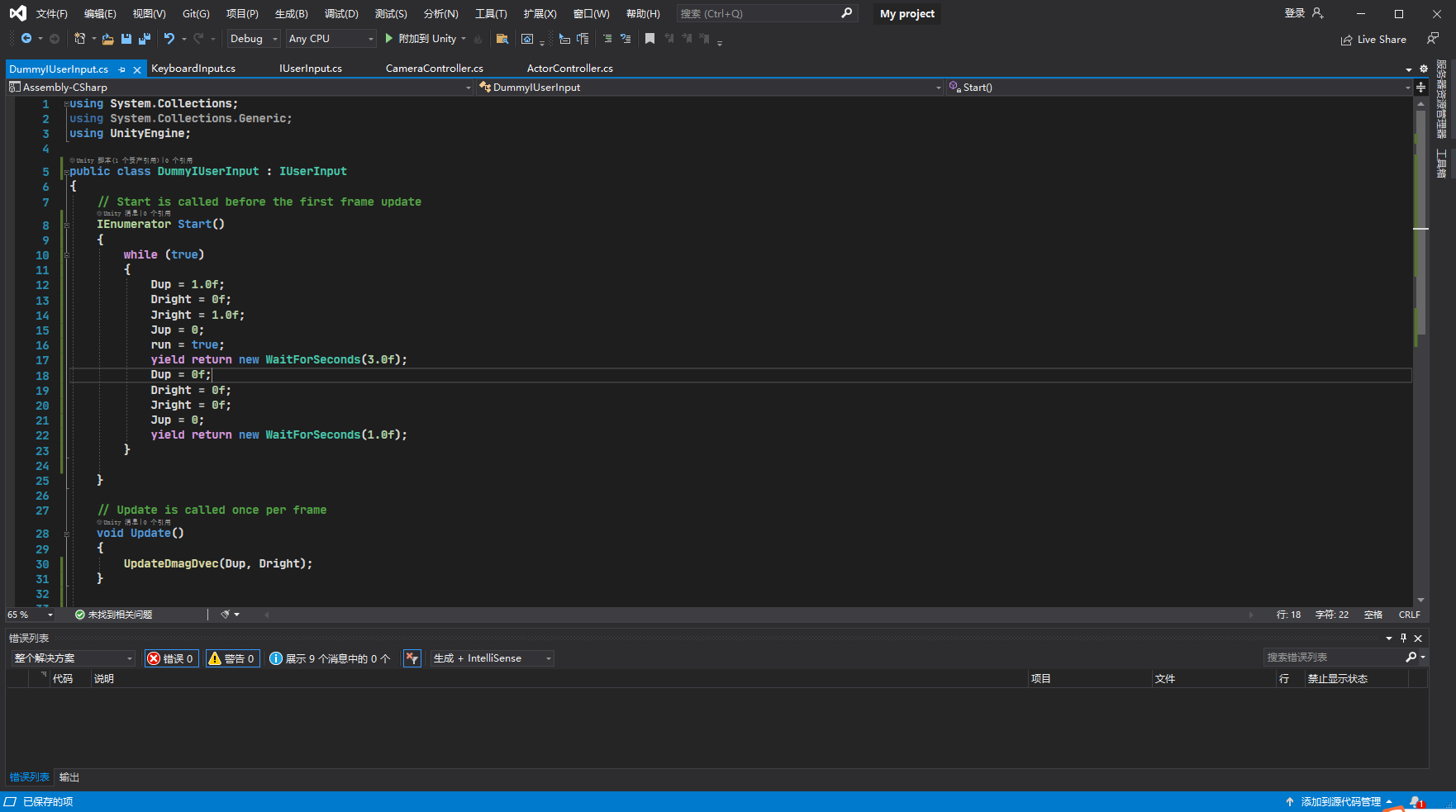Click the comment selected lines icon
This screenshot has height=812, width=1456.
[x=607, y=39]
